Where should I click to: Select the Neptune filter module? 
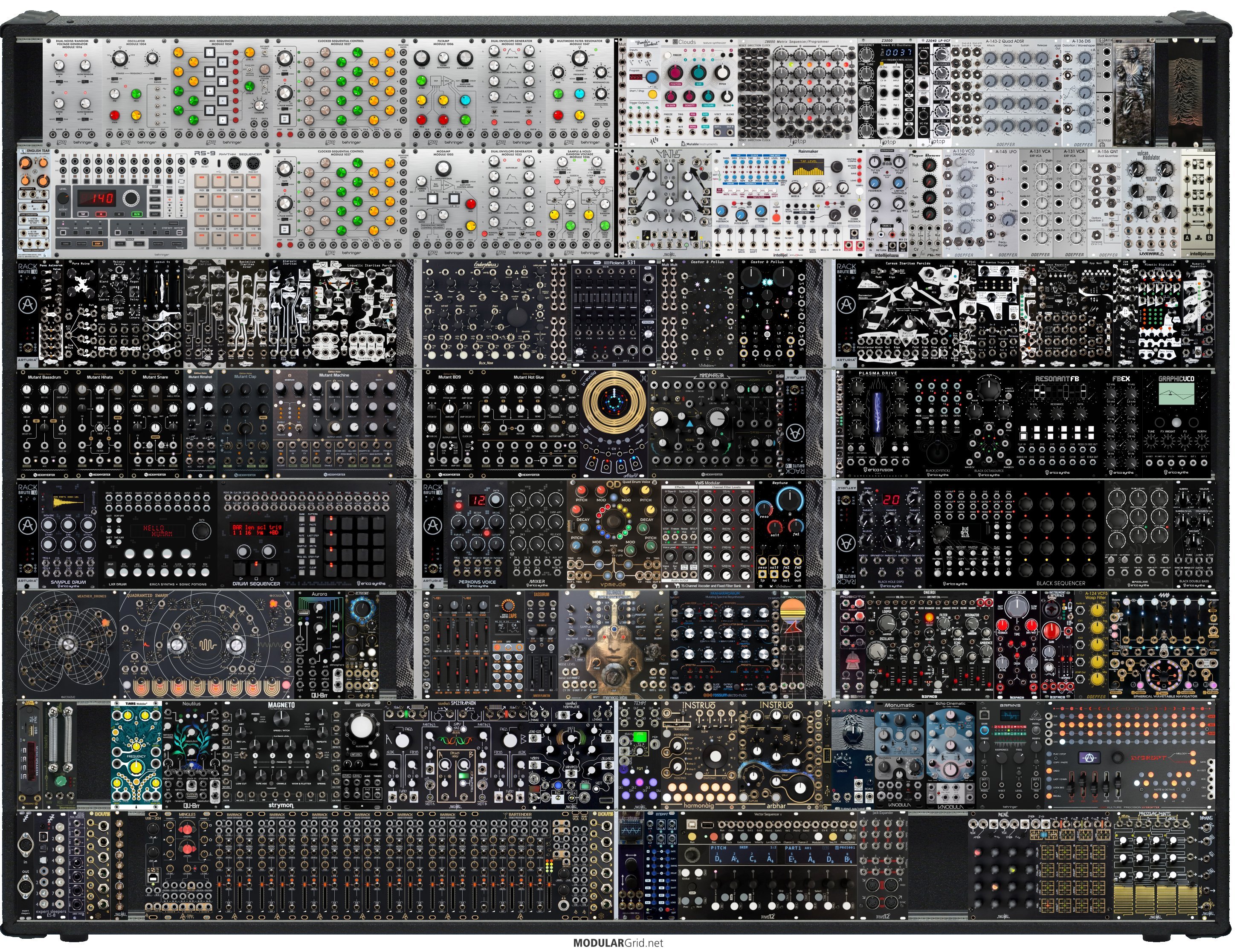click(x=779, y=534)
